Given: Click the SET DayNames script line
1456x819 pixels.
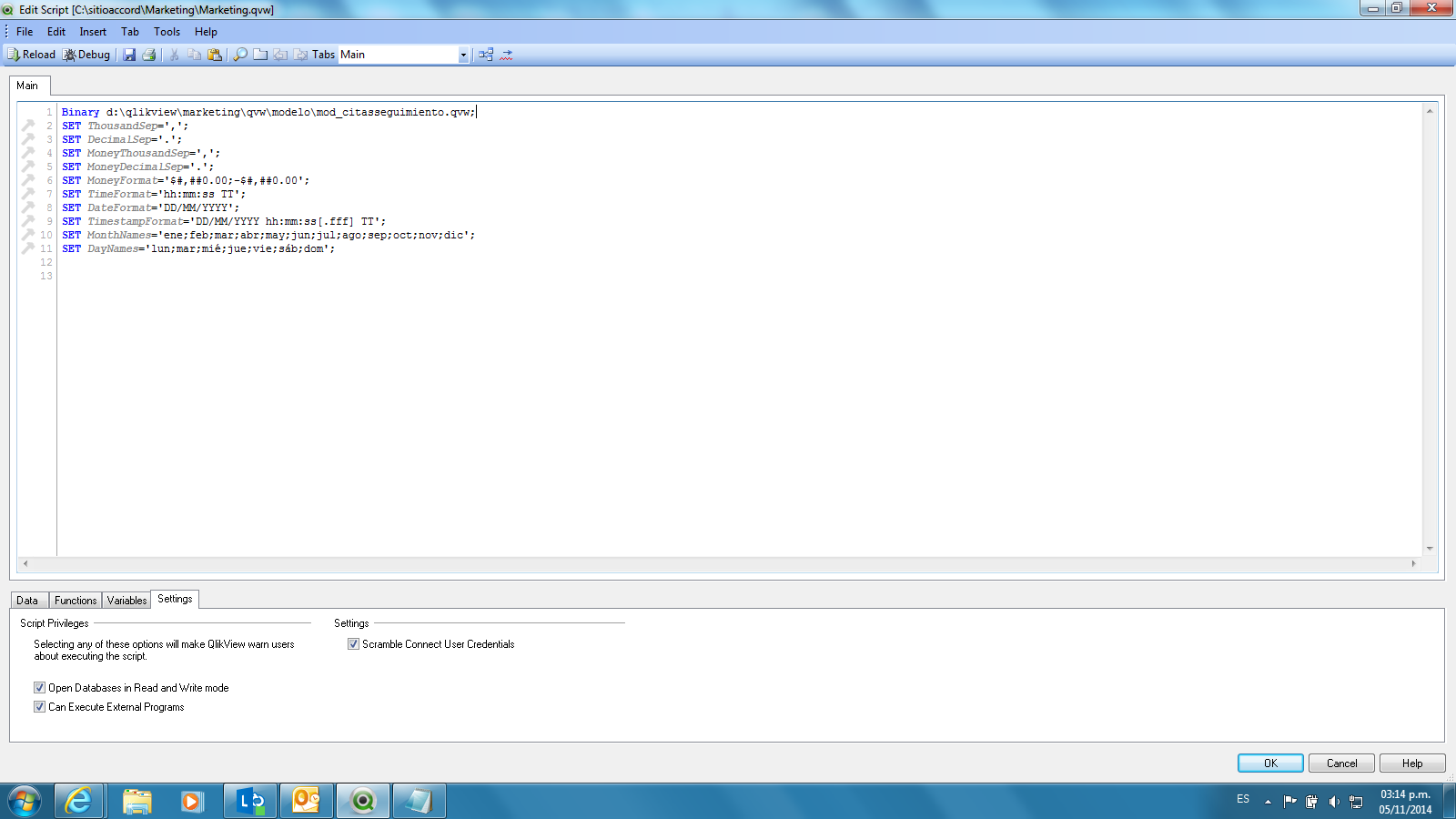Looking at the screenshot, I should [x=198, y=248].
